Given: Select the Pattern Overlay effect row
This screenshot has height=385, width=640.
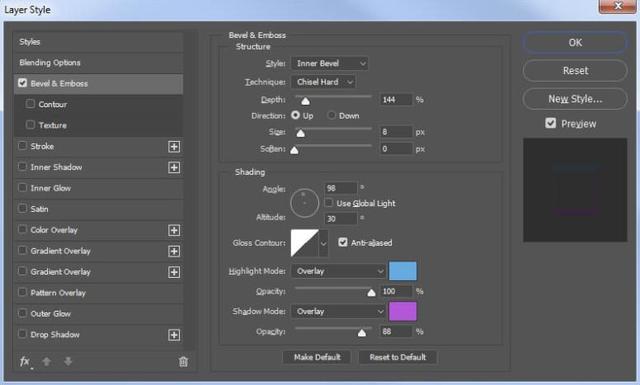Looking at the screenshot, I should tap(98, 293).
